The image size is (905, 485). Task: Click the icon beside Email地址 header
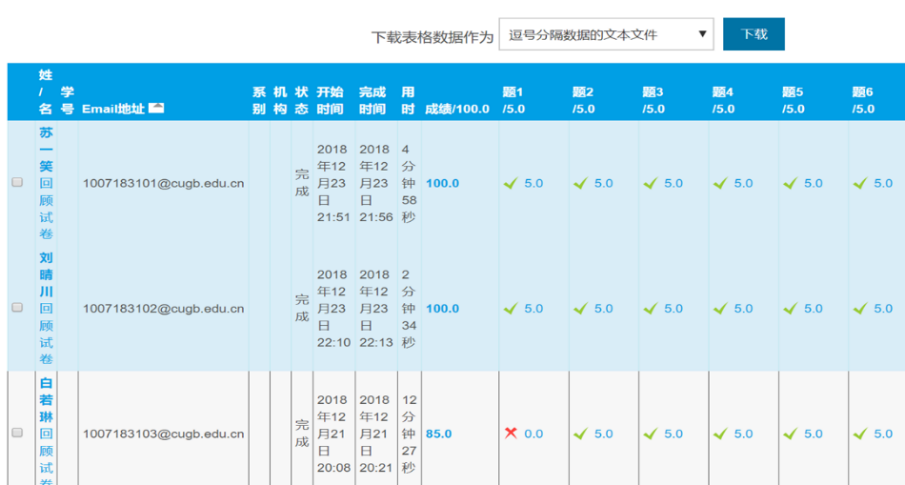tap(156, 108)
